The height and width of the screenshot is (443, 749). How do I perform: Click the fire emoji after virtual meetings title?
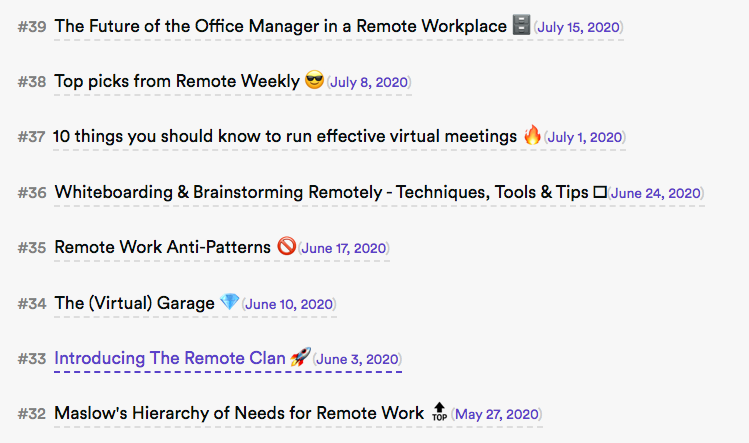tap(532, 136)
